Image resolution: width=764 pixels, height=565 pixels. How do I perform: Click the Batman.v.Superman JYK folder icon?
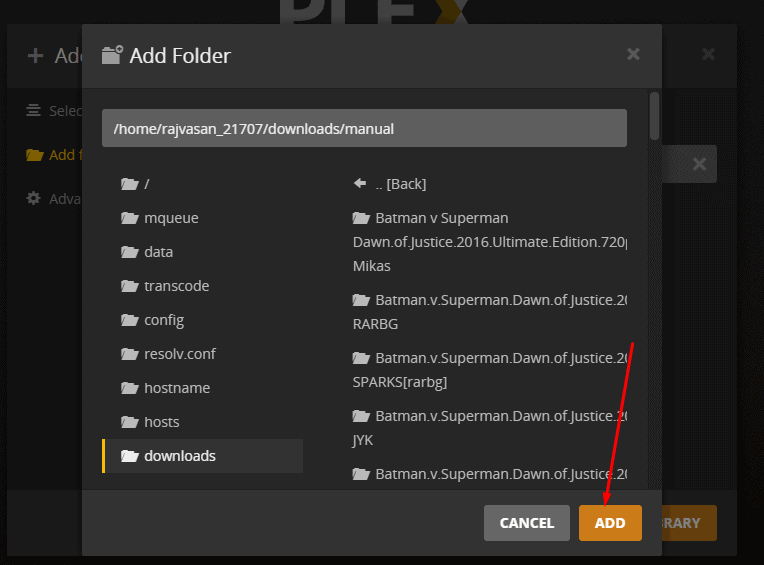(x=362, y=416)
